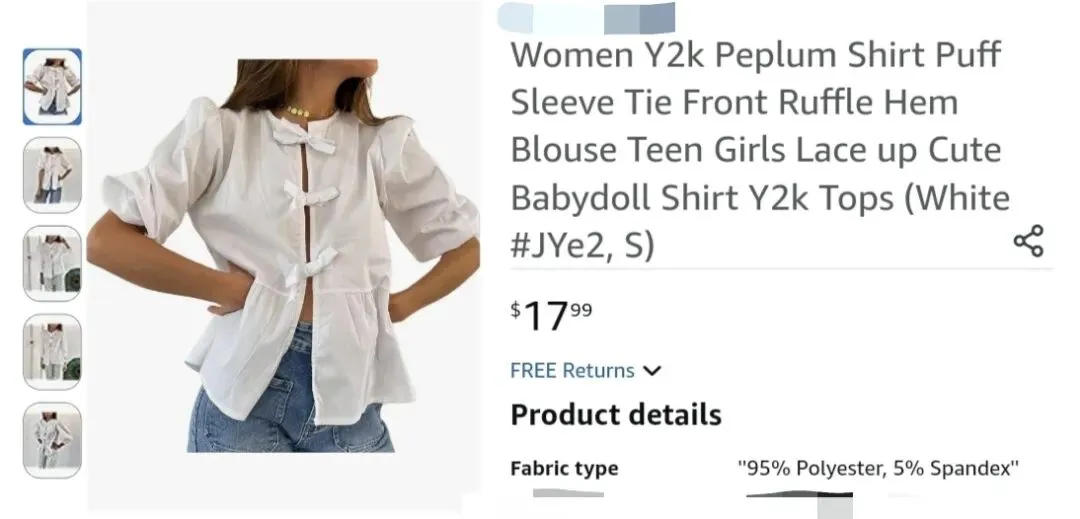Select the first thumbnail with blue border

coord(52,87)
